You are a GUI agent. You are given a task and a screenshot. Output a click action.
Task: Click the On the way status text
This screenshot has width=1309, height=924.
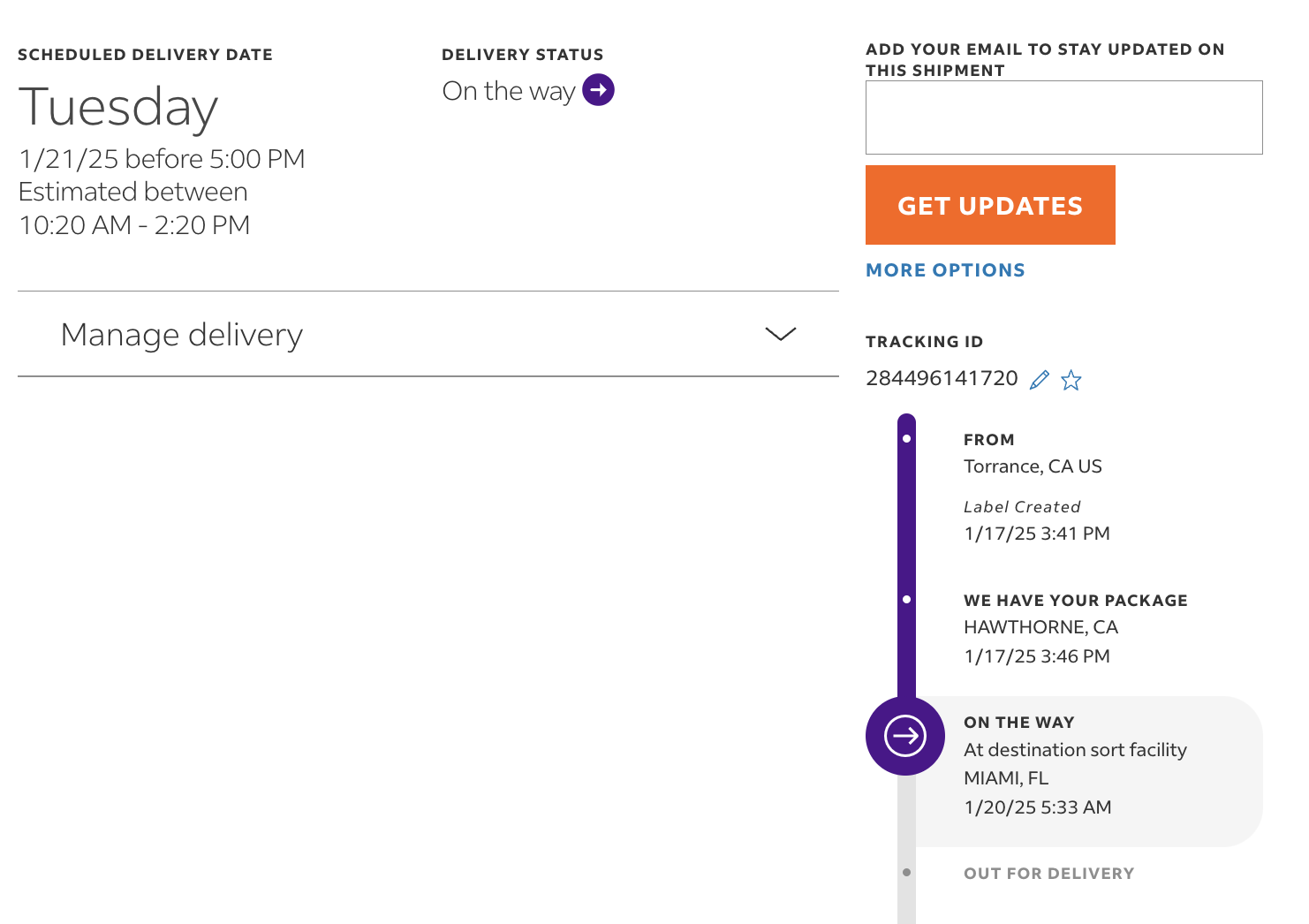509,91
